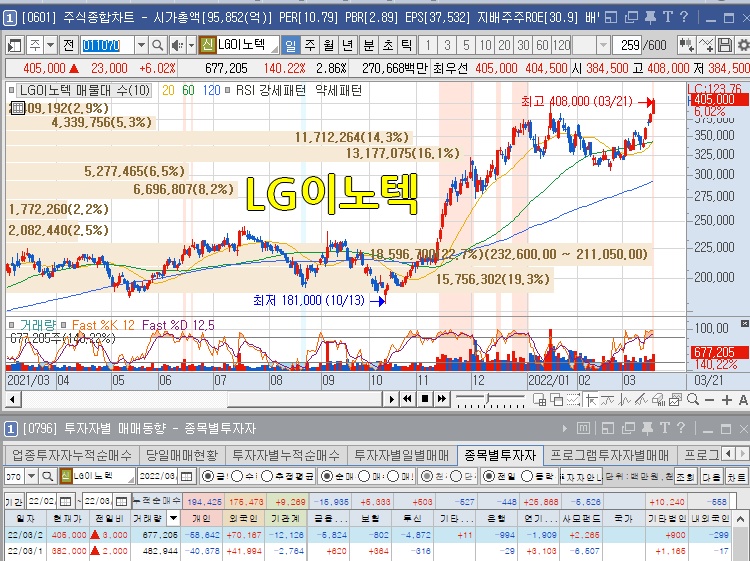Open the 종목별투자자 tab
This screenshot has width=750, height=561.
click(x=500, y=455)
